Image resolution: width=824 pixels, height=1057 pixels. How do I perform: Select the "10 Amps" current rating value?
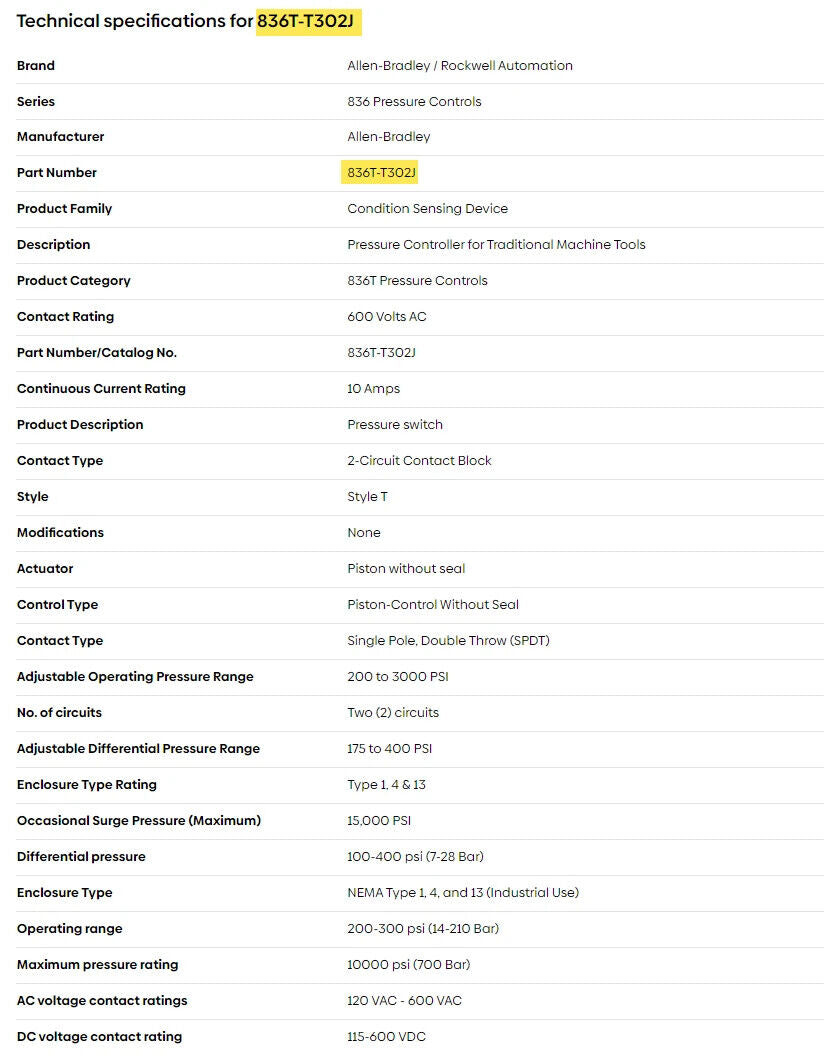click(x=373, y=389)
